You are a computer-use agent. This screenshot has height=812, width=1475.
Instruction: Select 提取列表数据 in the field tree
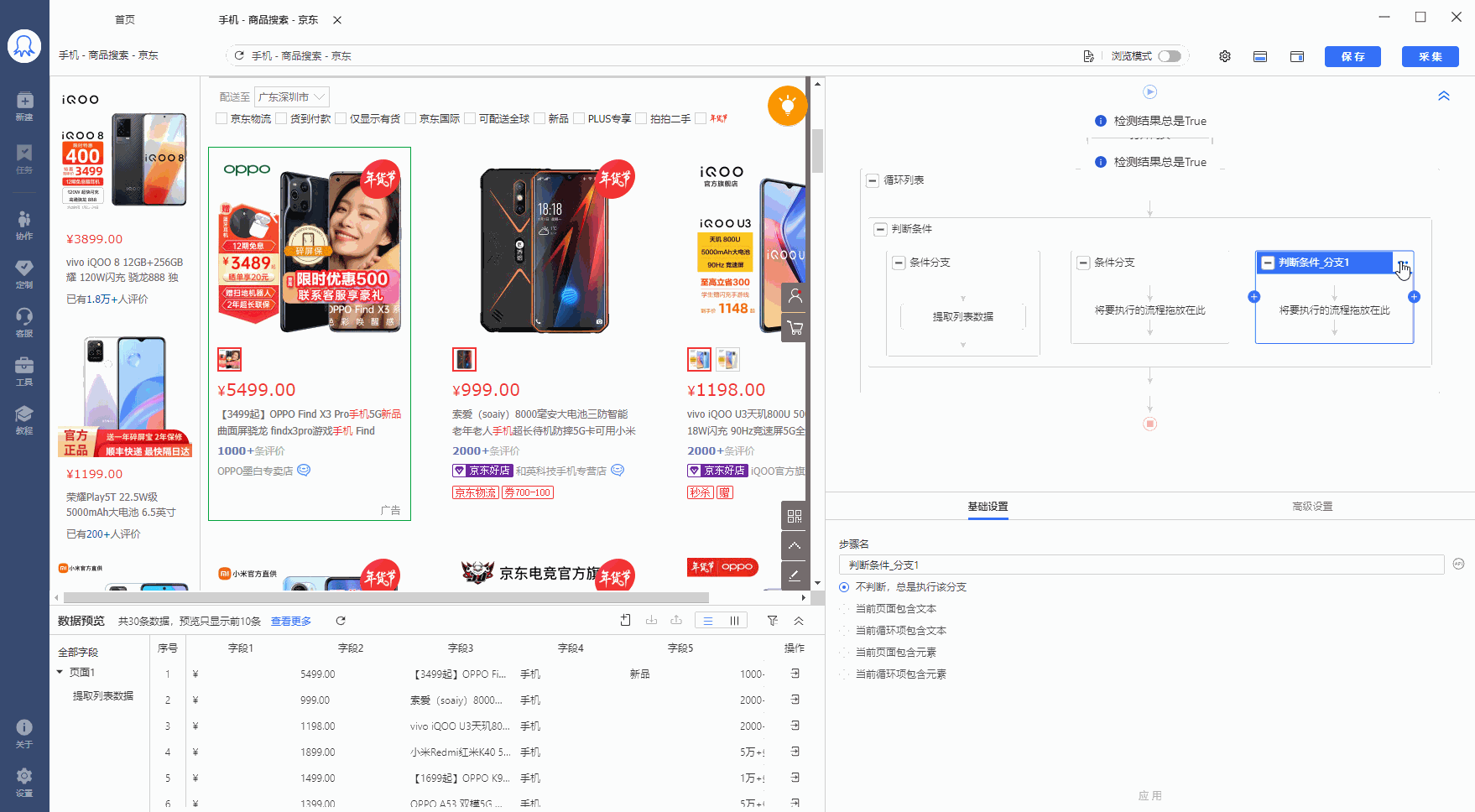pos(103,696)
